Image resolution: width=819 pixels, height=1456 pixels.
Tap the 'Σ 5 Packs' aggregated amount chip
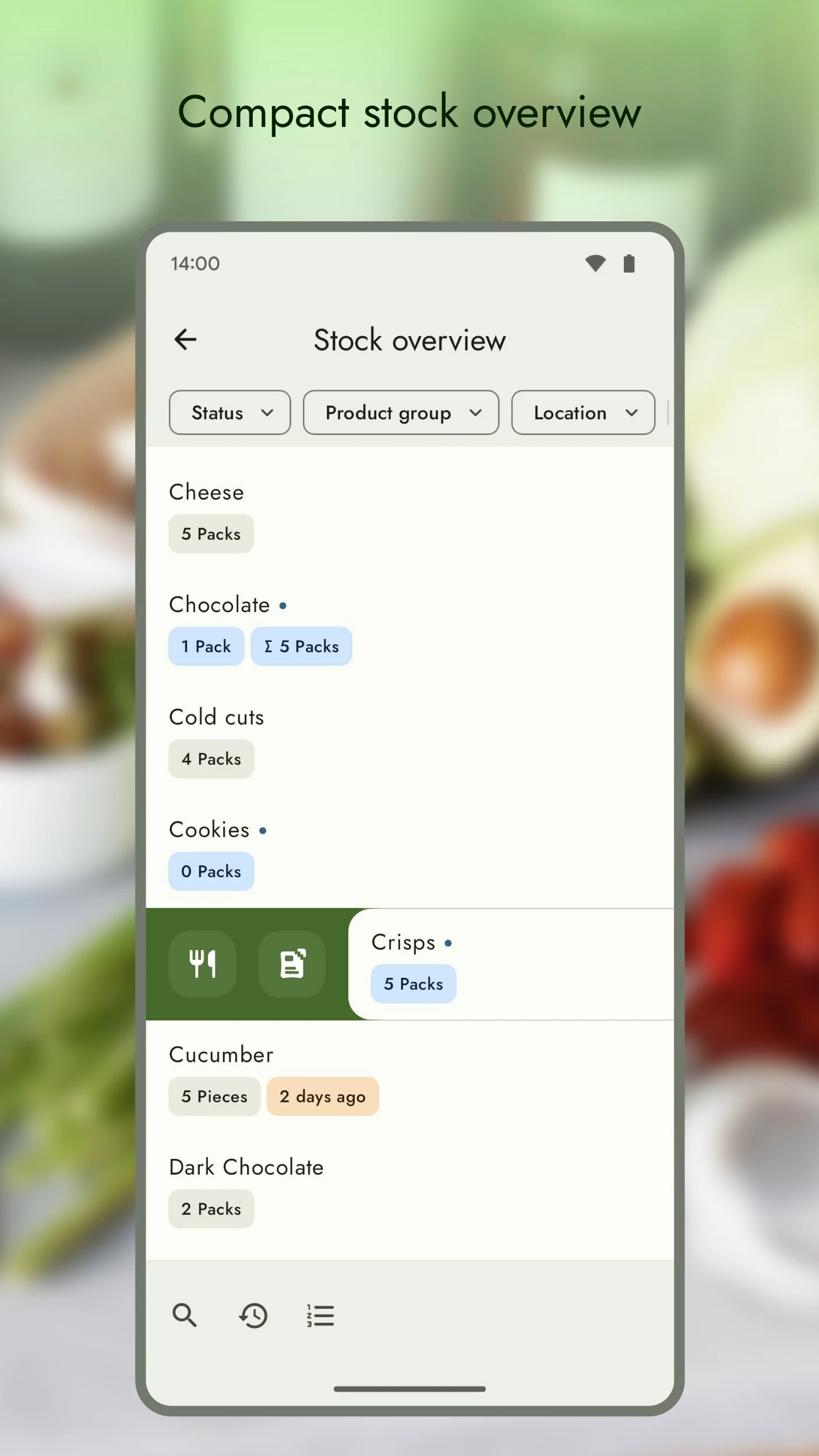tap(301, 646)
